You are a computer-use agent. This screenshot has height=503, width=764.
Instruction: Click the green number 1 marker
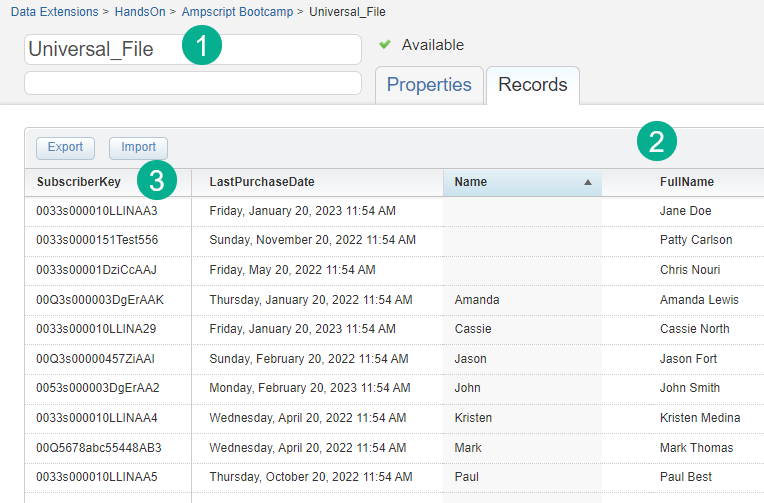[201, 47]
